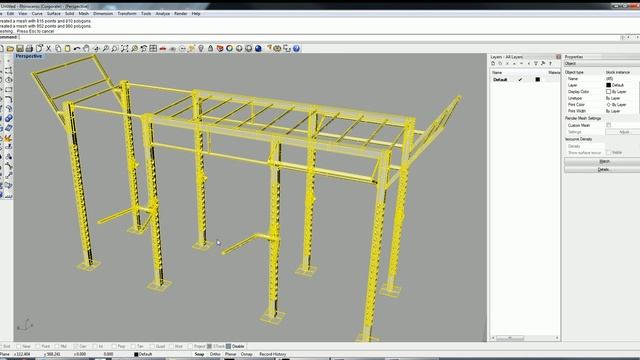This screenshot has width=640, height=360.
Task: Click the Details button in Properties
Action: click(x=604, y=169)
